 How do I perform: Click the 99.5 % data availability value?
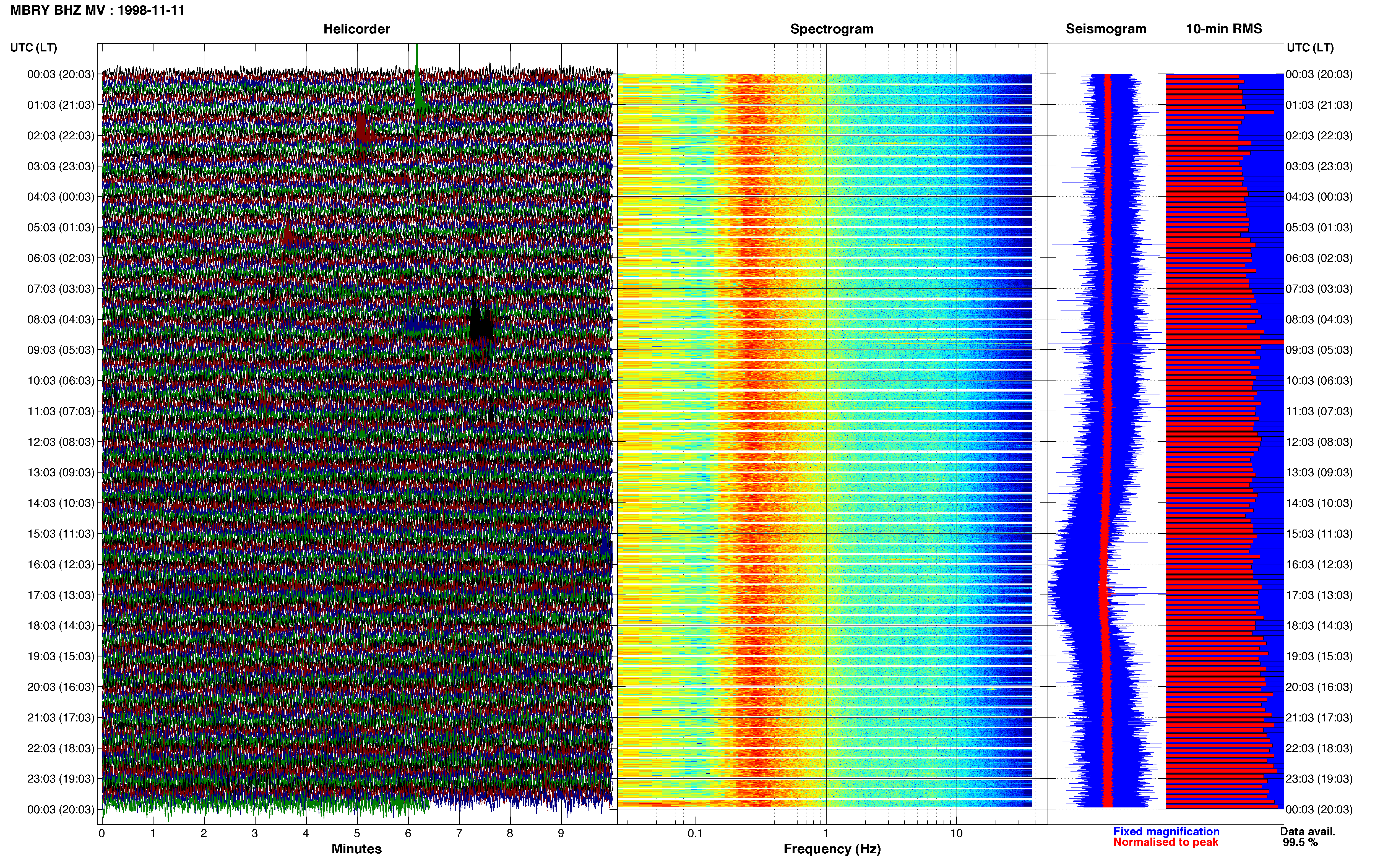coord(1300,842)
